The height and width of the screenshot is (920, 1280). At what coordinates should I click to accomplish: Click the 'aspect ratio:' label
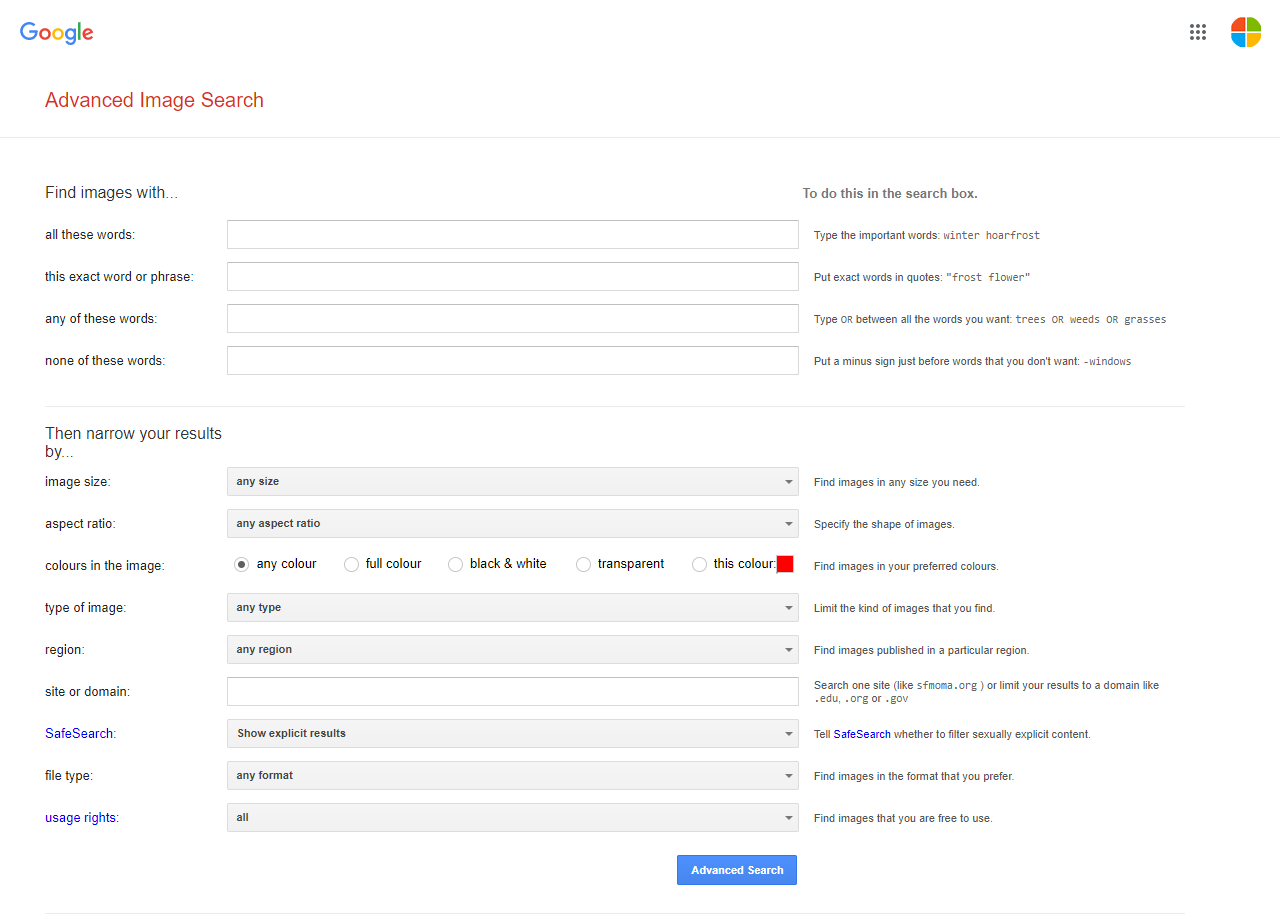(80, 523)
